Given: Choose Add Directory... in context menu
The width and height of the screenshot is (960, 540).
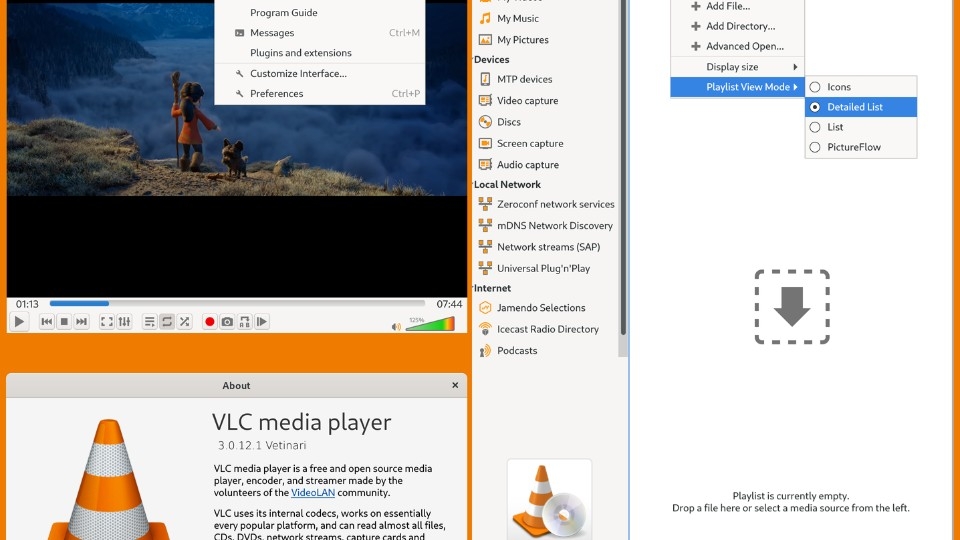Looking at the screenshot, I should (737, 26).
